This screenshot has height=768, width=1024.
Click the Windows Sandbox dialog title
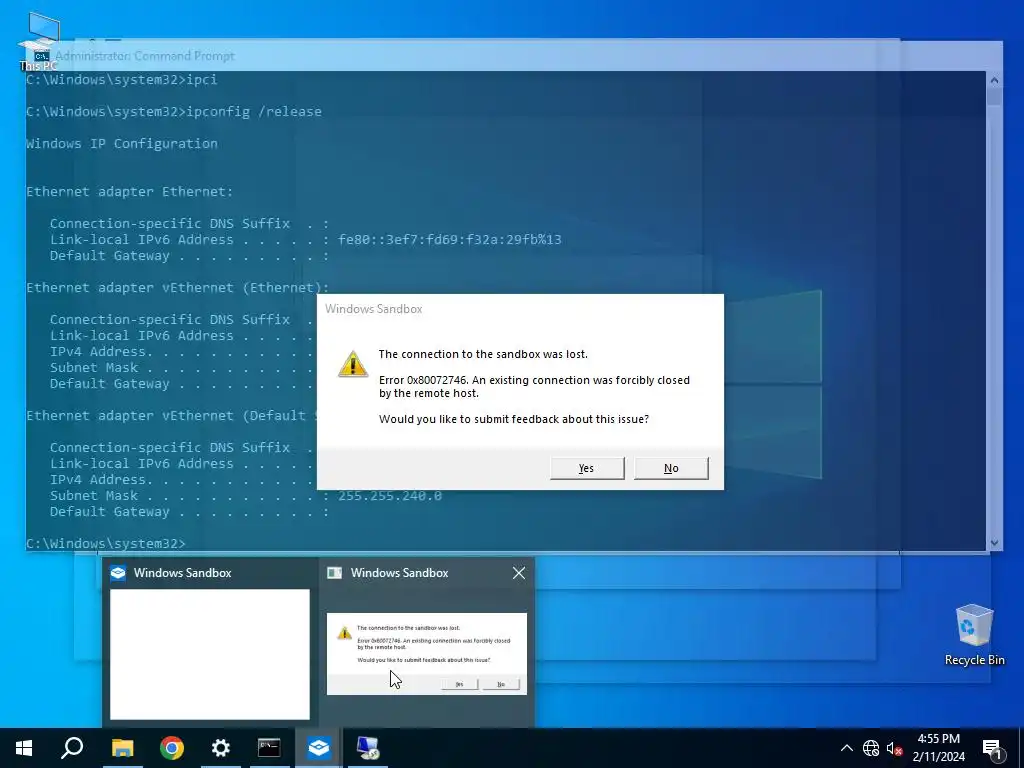pos(374,309)
